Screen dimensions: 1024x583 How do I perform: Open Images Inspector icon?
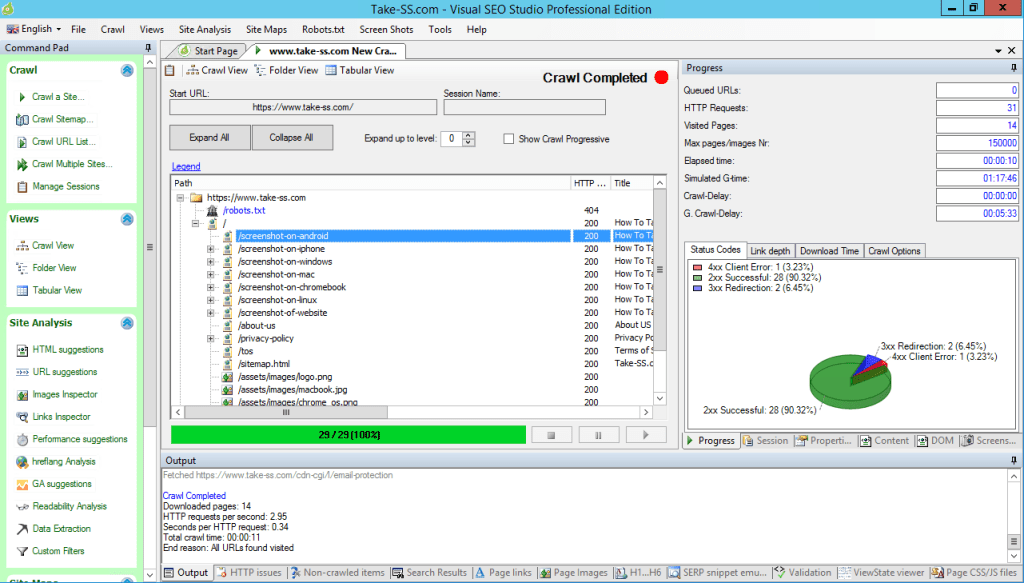click(x=22, y=395)
